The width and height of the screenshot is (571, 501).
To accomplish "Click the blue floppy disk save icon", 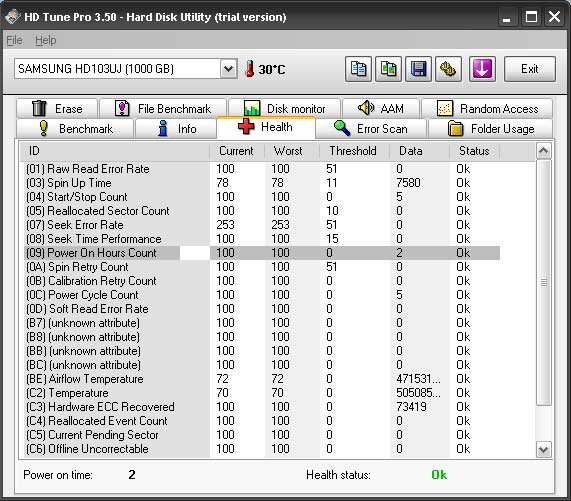I will tap(418, 69).
